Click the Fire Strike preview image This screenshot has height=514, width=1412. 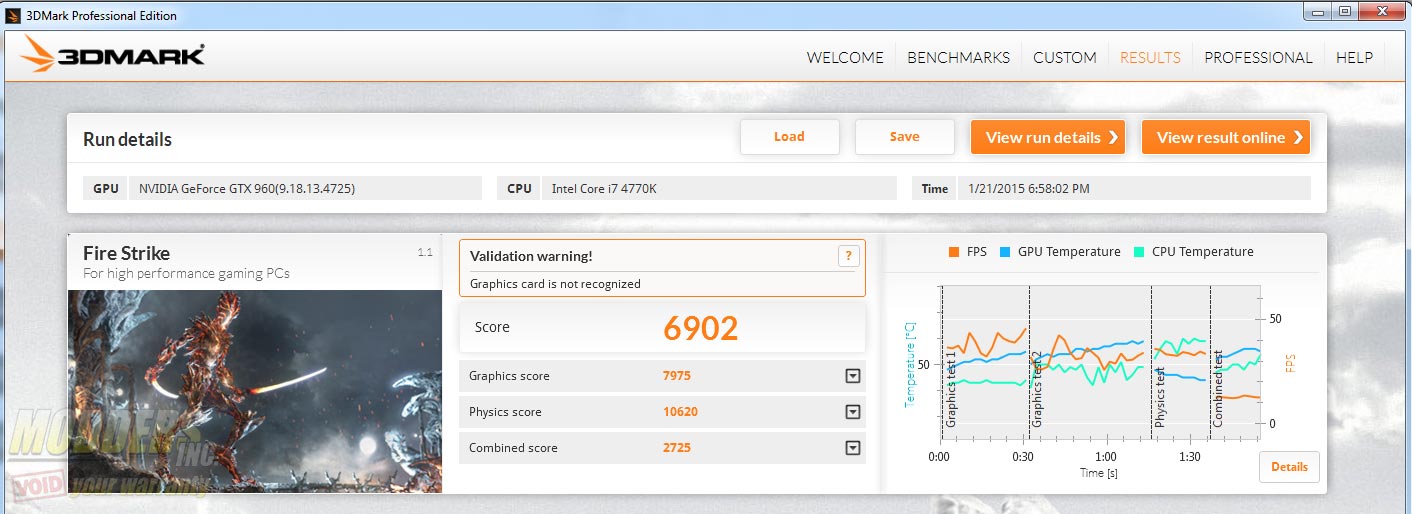(x=255, y=390)
